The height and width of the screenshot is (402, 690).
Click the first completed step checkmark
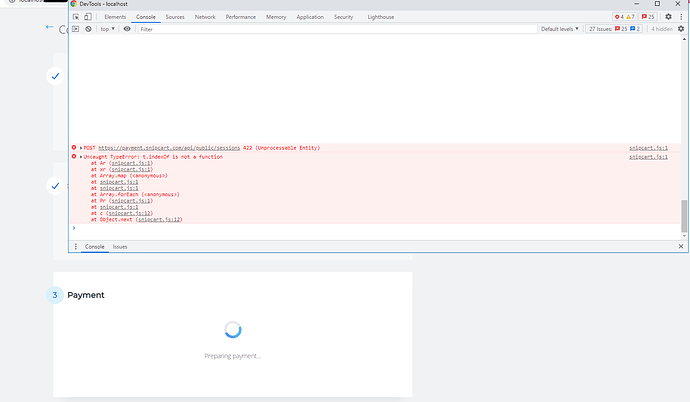(55, 76)
